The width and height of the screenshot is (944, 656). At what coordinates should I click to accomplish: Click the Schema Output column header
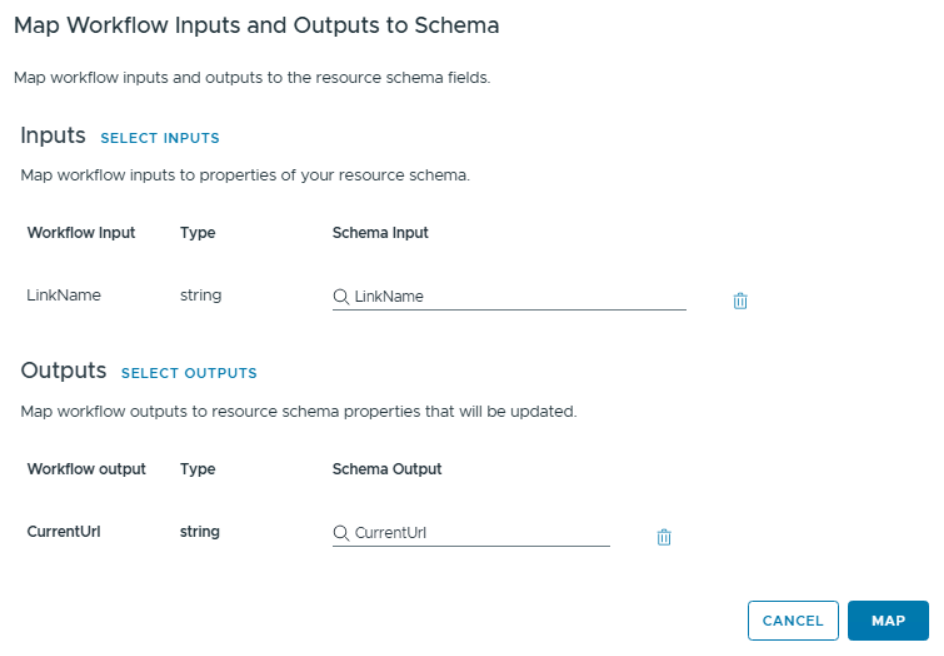tap(387, 468)
